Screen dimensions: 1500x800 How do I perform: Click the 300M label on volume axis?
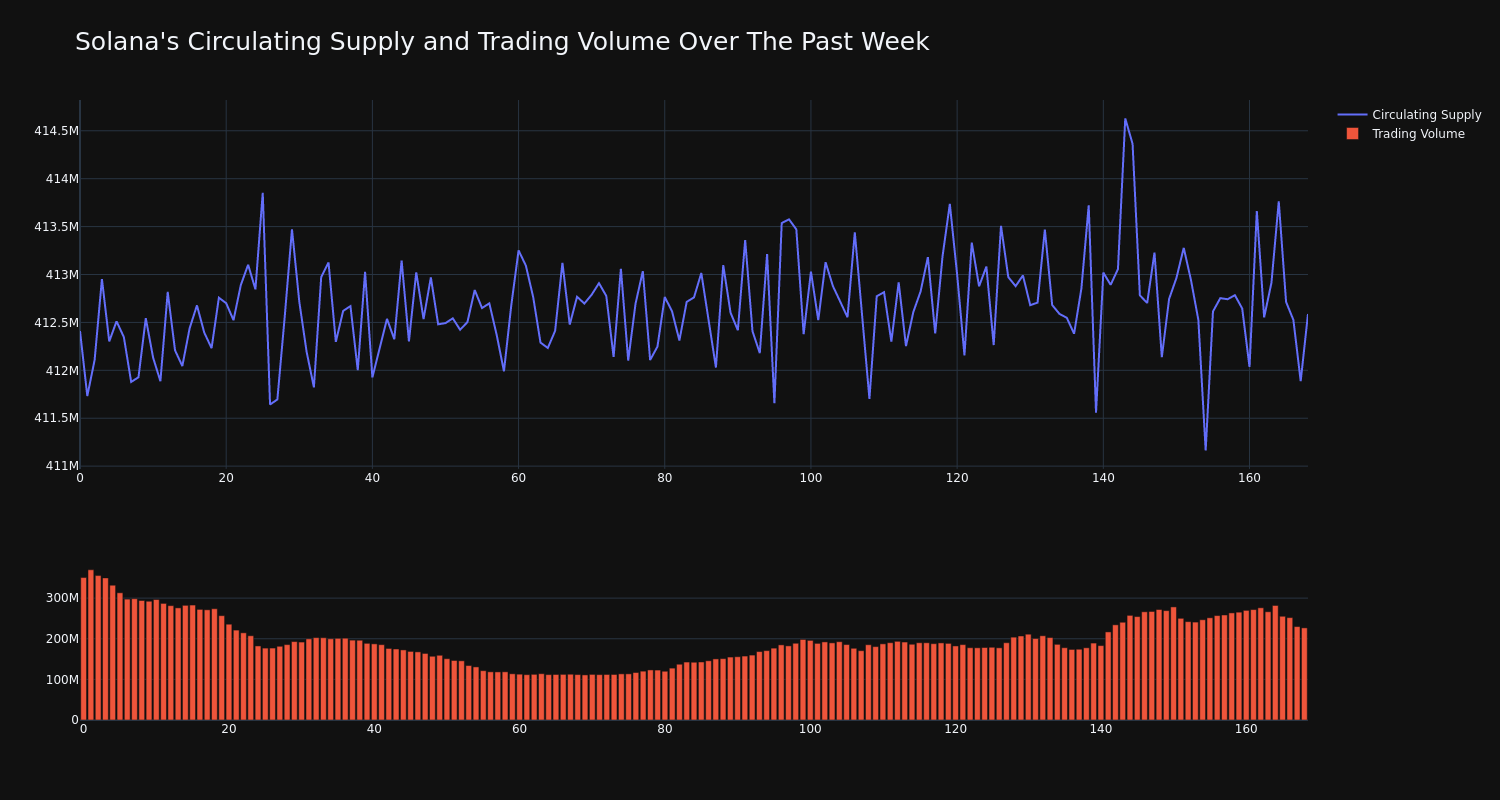click(x=61, y=598)
